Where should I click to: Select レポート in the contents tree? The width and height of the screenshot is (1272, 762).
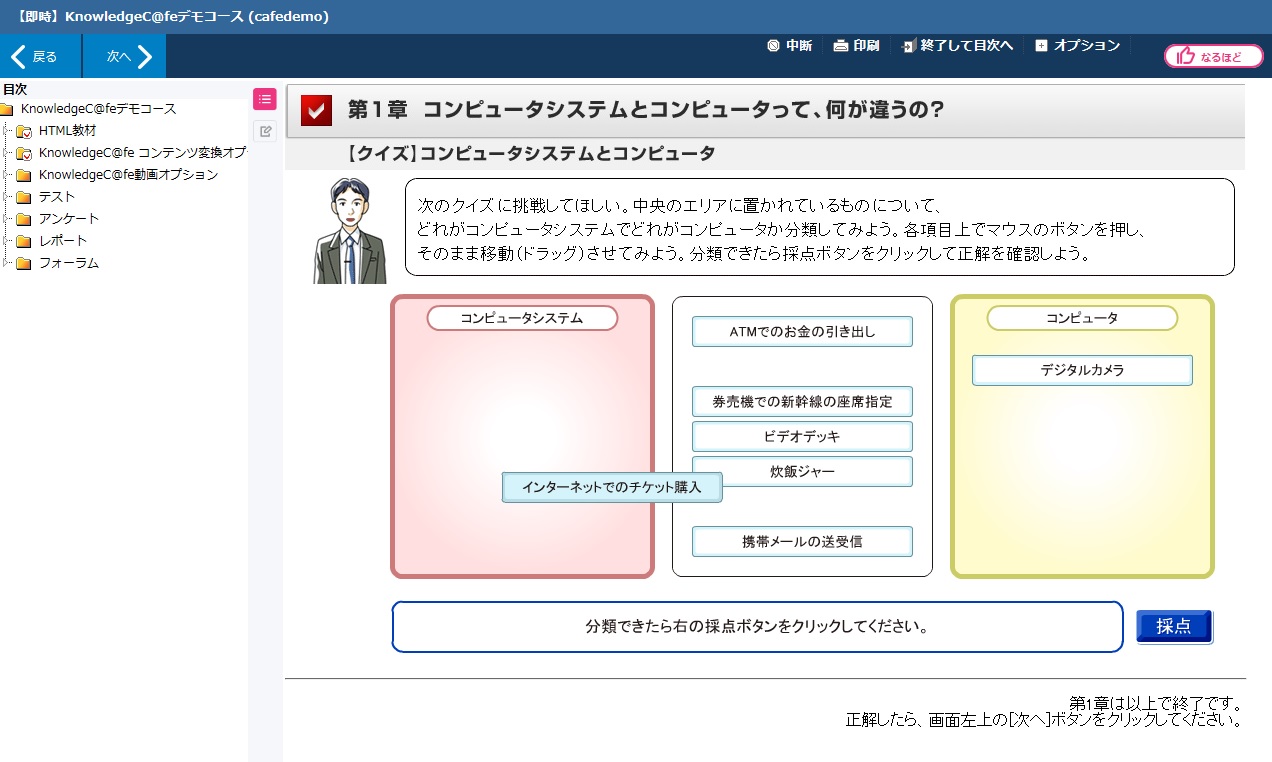point(63,241)
